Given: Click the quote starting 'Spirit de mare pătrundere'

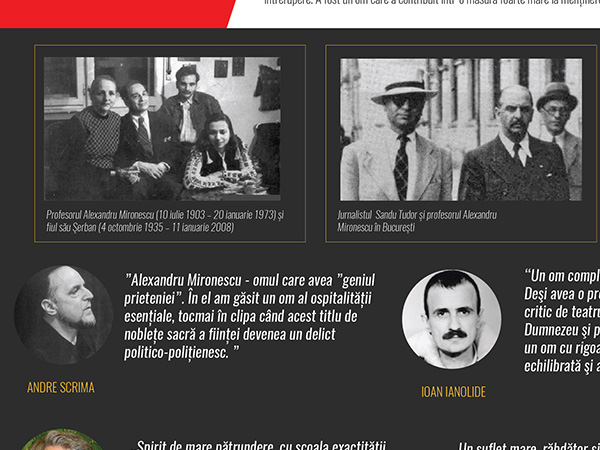Looking at the screenshot, I should tap(265, 445).
